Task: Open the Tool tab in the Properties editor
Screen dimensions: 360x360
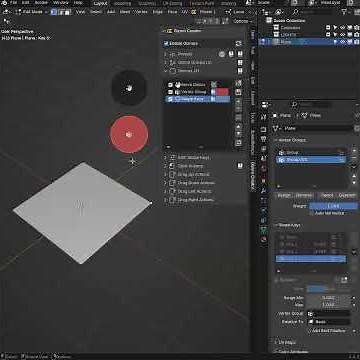Action: click(x=264, y=117)
